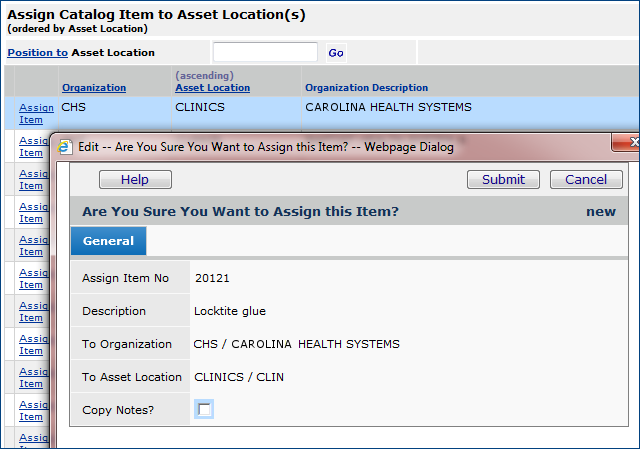Click the item number 20121 value

212,278
